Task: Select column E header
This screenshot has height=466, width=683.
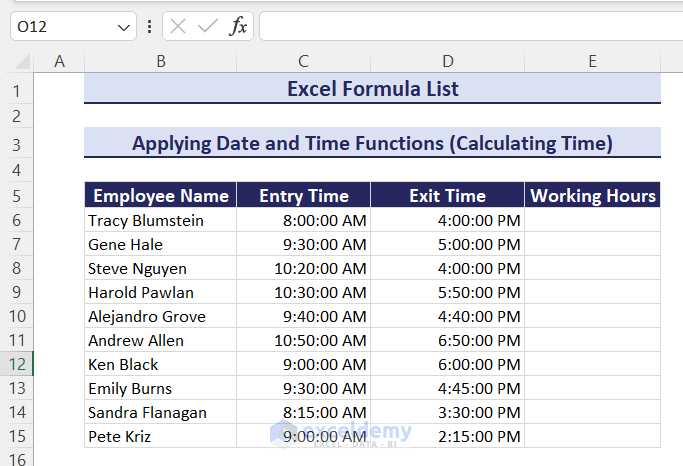Action: tap(592, 62)
